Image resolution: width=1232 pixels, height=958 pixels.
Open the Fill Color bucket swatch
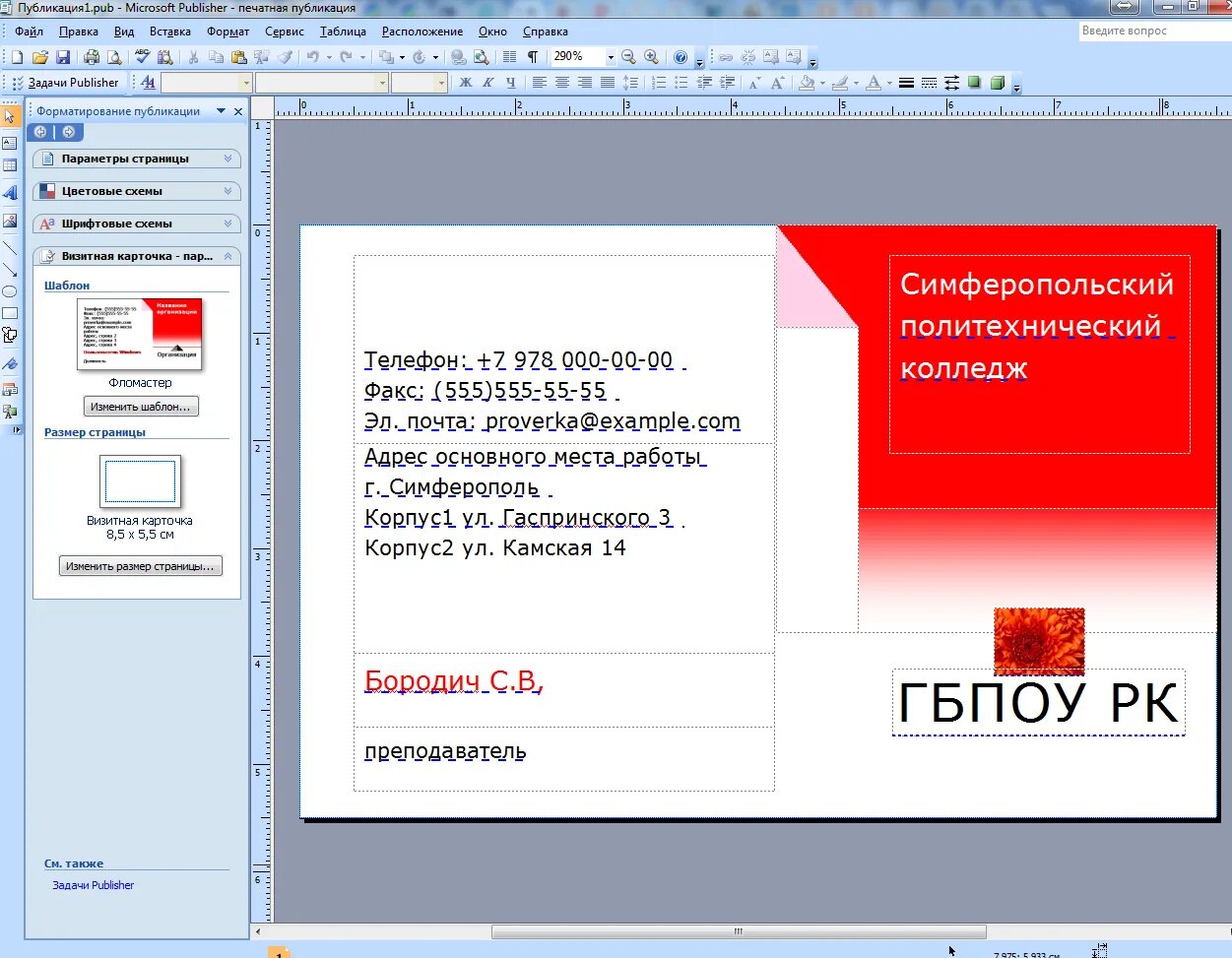click(807, 83)
